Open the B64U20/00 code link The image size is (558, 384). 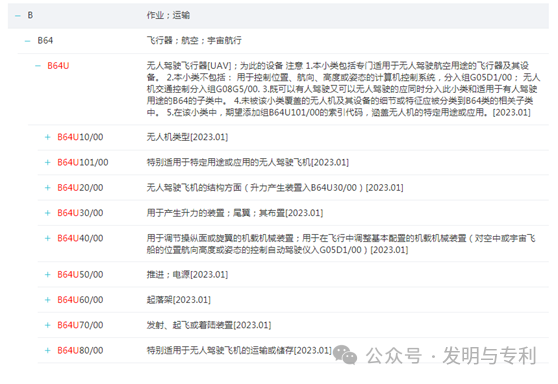[80, 188]
